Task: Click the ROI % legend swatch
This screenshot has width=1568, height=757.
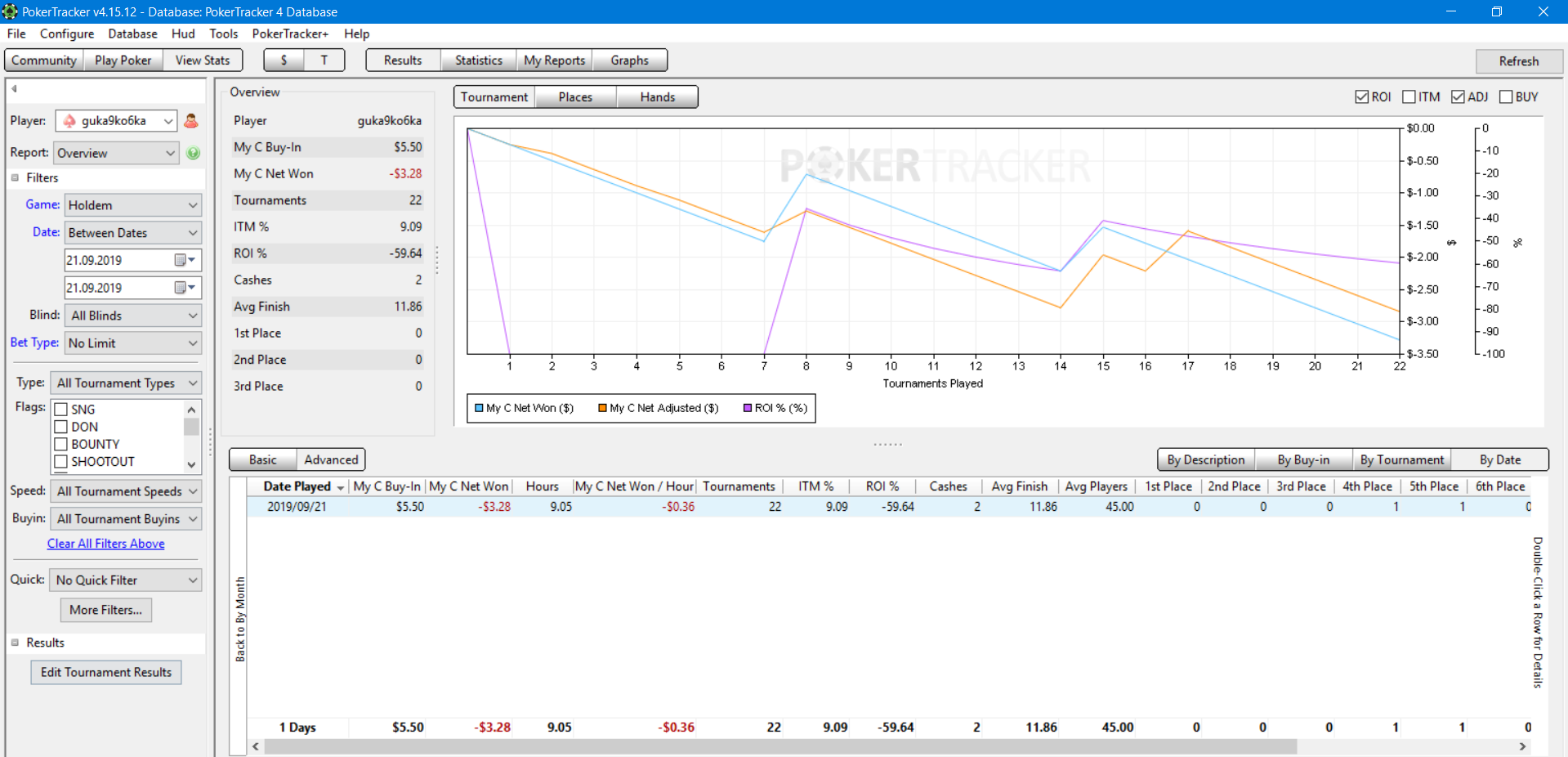Action: click(748, 408)
